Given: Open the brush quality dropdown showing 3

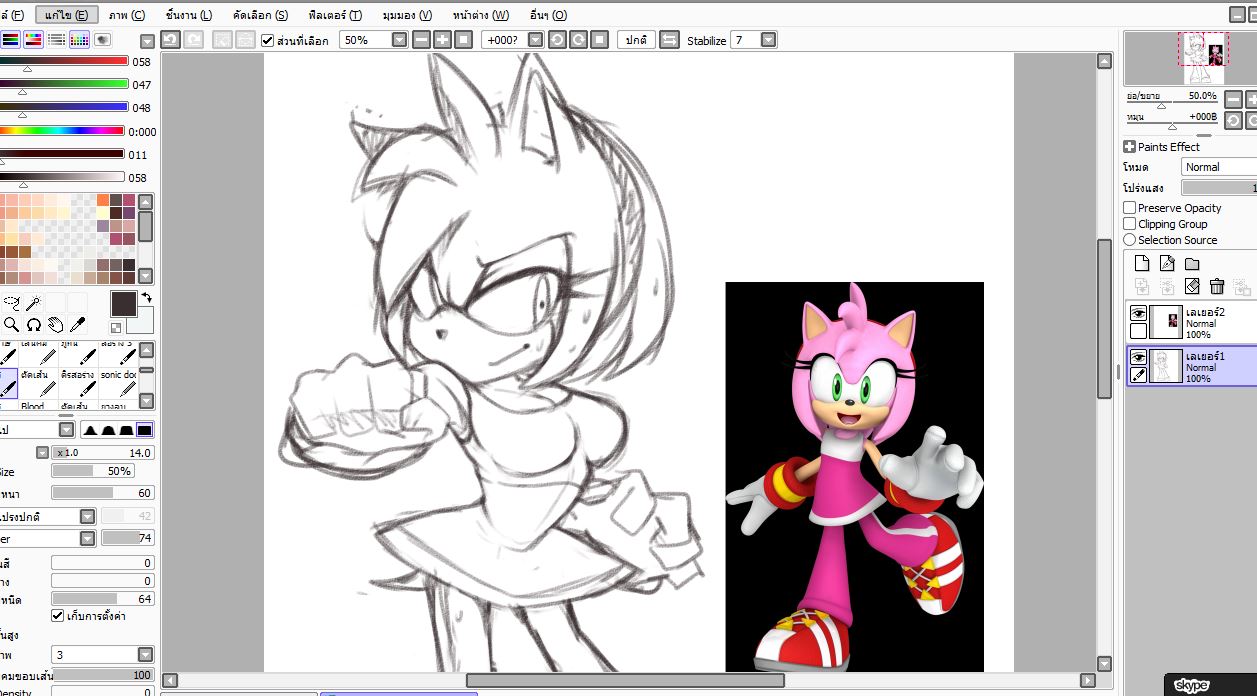Looking at the screenshot, I should pos(145,654).
